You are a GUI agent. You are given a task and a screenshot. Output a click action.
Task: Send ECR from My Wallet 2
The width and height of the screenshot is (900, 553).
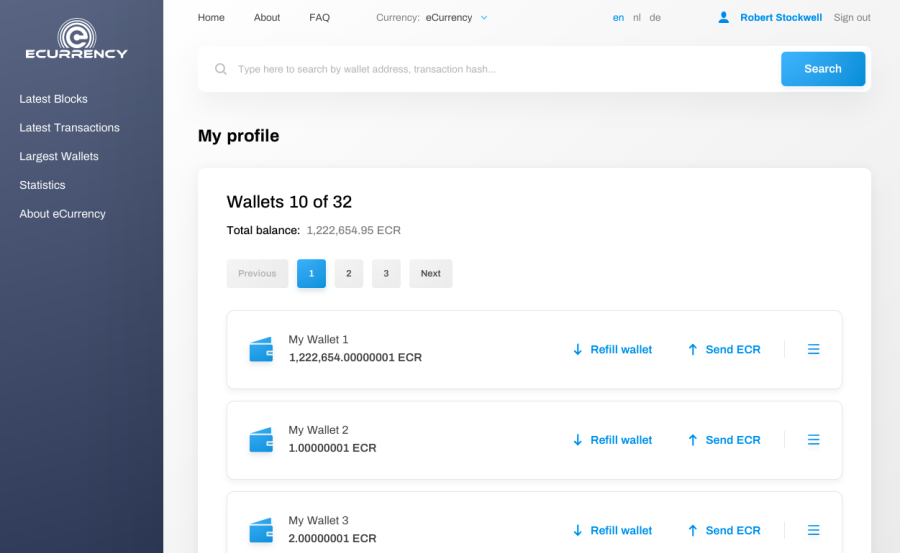[724, 440]
